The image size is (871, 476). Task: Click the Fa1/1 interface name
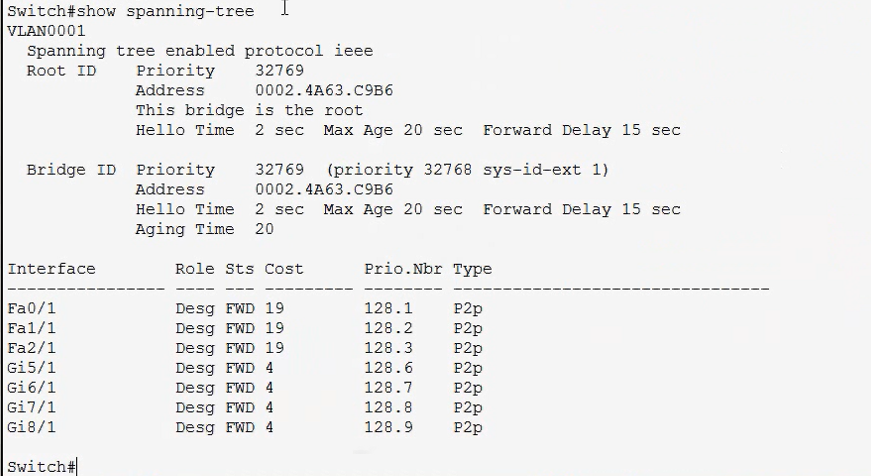(x=32, y=328)
